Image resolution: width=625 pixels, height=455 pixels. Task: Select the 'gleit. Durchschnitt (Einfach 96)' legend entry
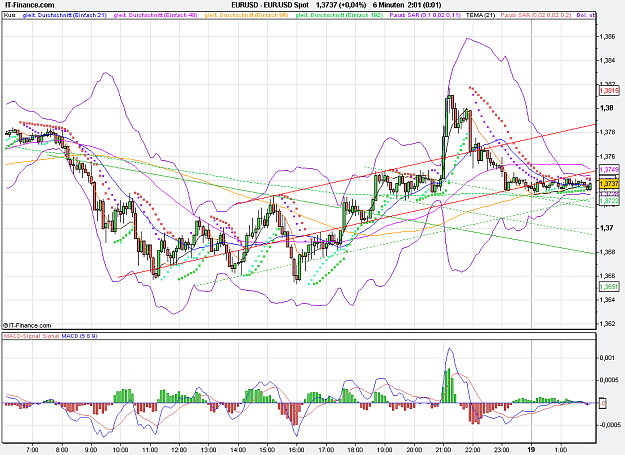[246, 15]
